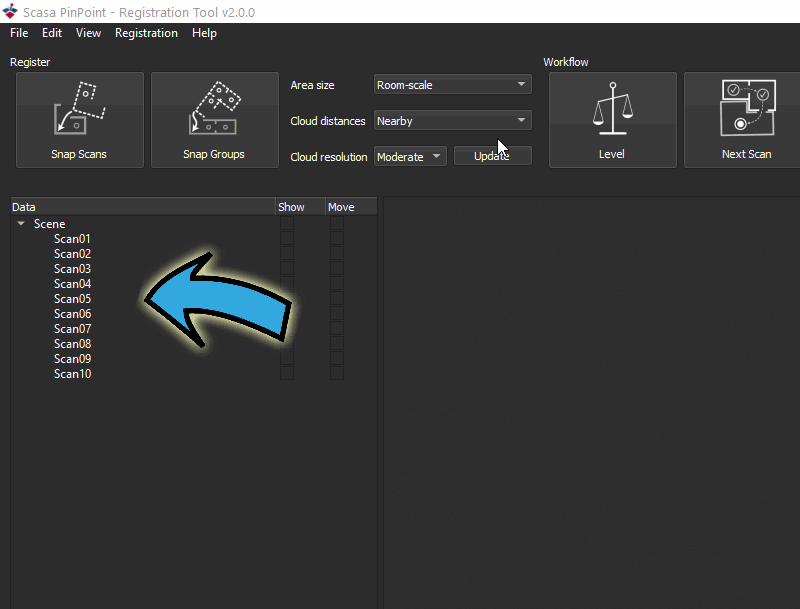The height and width of the screenshot is (609, 800).
Task: Click the Data column header
Action: tap(143, 207)
